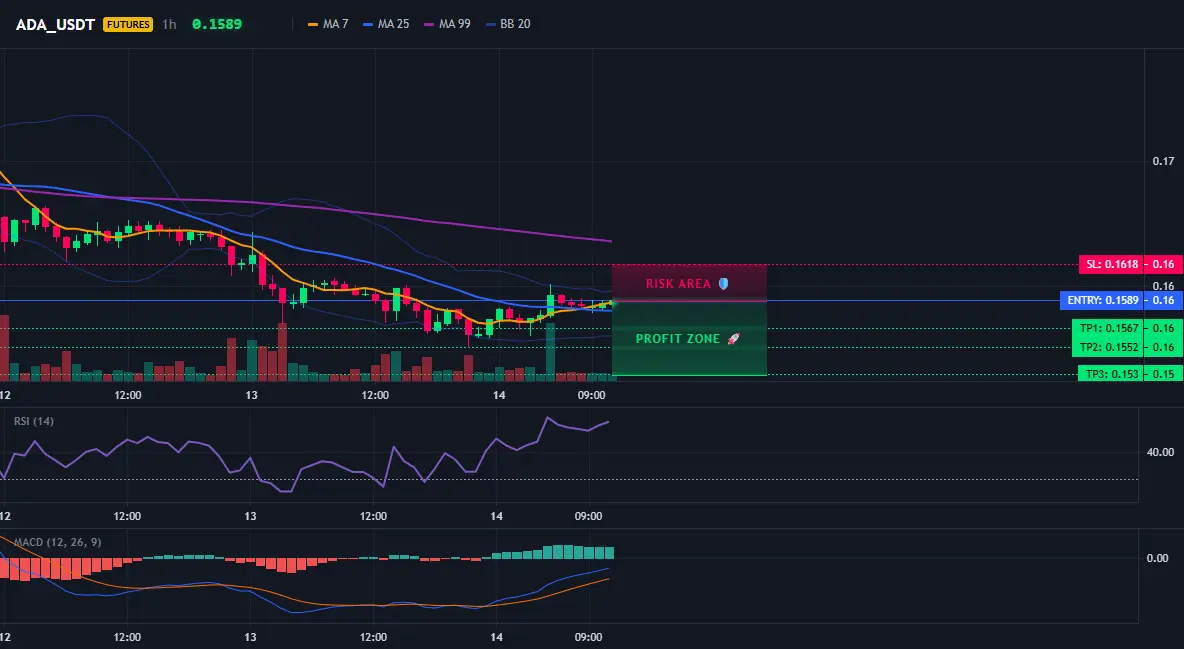Click the 0.17 price axis label
Image resolution: width=1184 pixels, height=649 pixels.
(x=1163, y=161)
